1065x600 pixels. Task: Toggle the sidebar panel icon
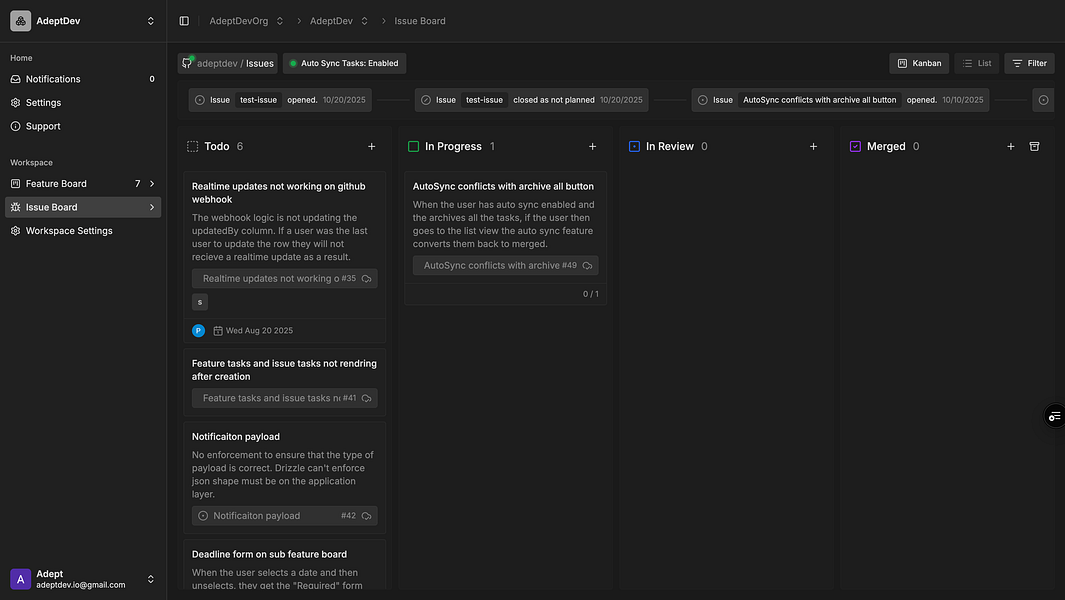[x=184, y=21]
